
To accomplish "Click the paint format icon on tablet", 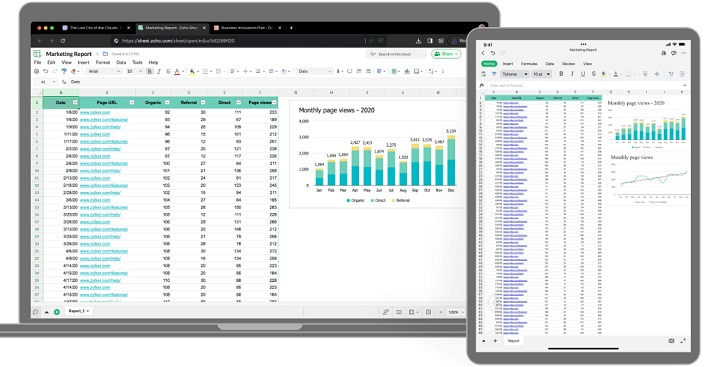I will pyautogui.click(x=494, y=74).
